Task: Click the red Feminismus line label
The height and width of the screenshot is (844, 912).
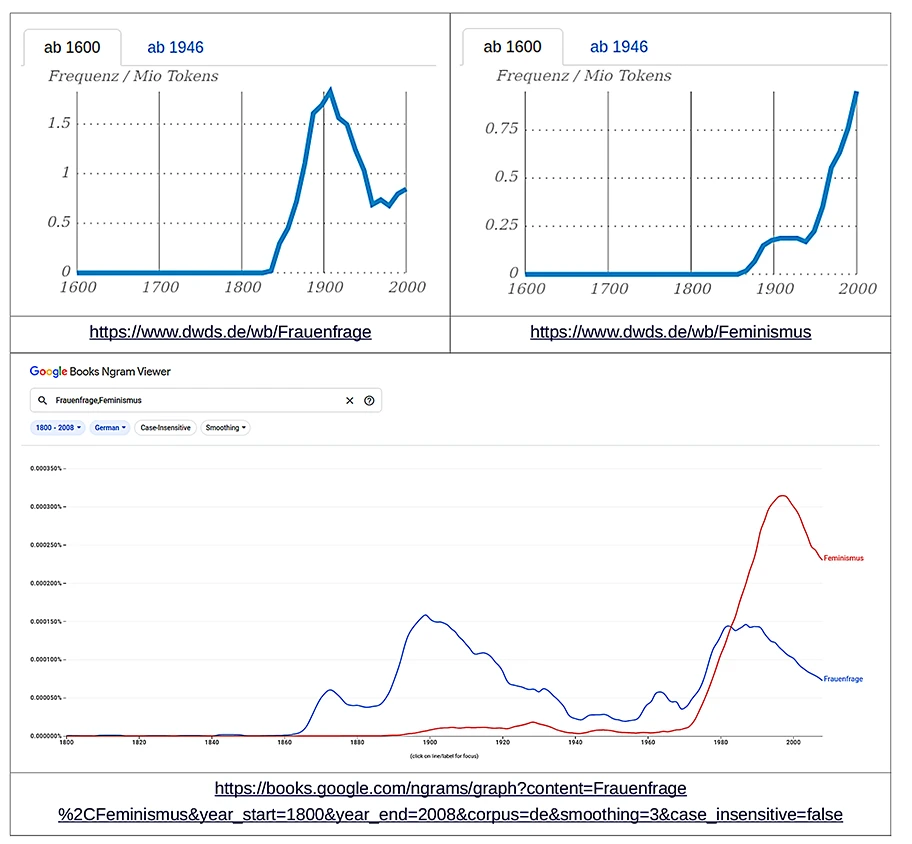Action: point(843,558)
